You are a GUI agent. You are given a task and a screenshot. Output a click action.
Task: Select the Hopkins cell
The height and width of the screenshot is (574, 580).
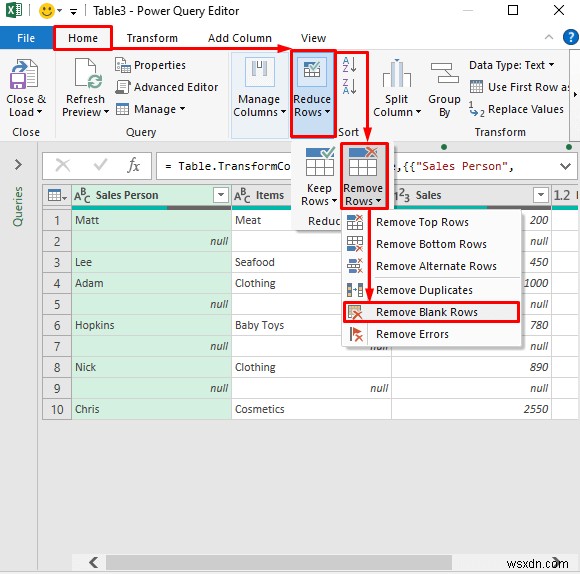tap(151, 325)
